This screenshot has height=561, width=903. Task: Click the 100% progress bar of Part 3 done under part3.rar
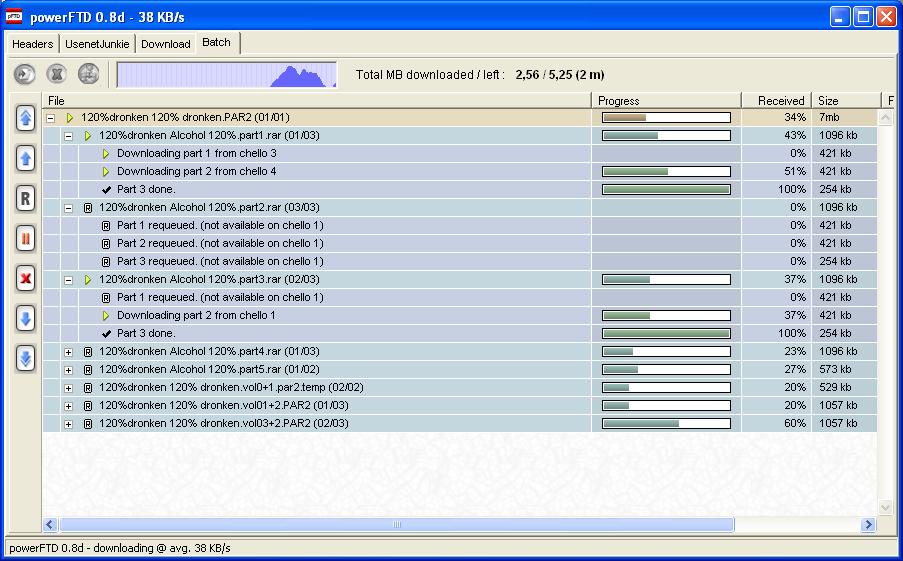point(666,333)
